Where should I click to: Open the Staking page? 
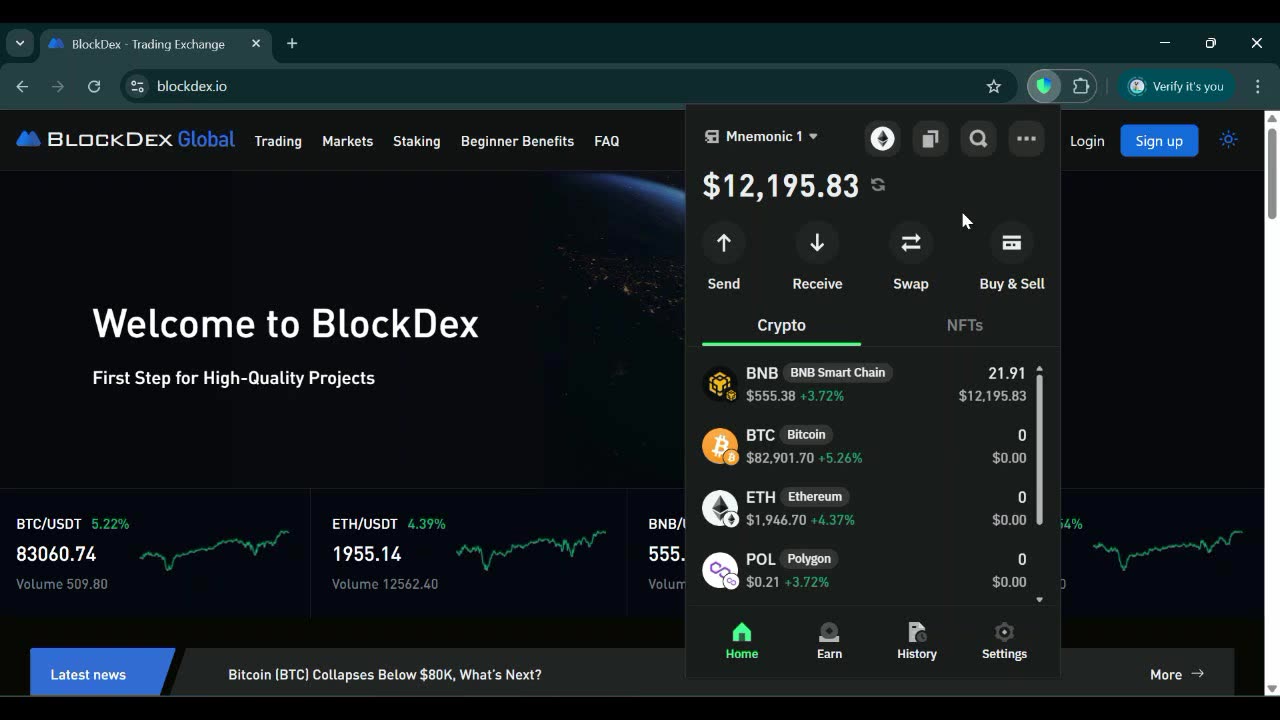[417, 141]
